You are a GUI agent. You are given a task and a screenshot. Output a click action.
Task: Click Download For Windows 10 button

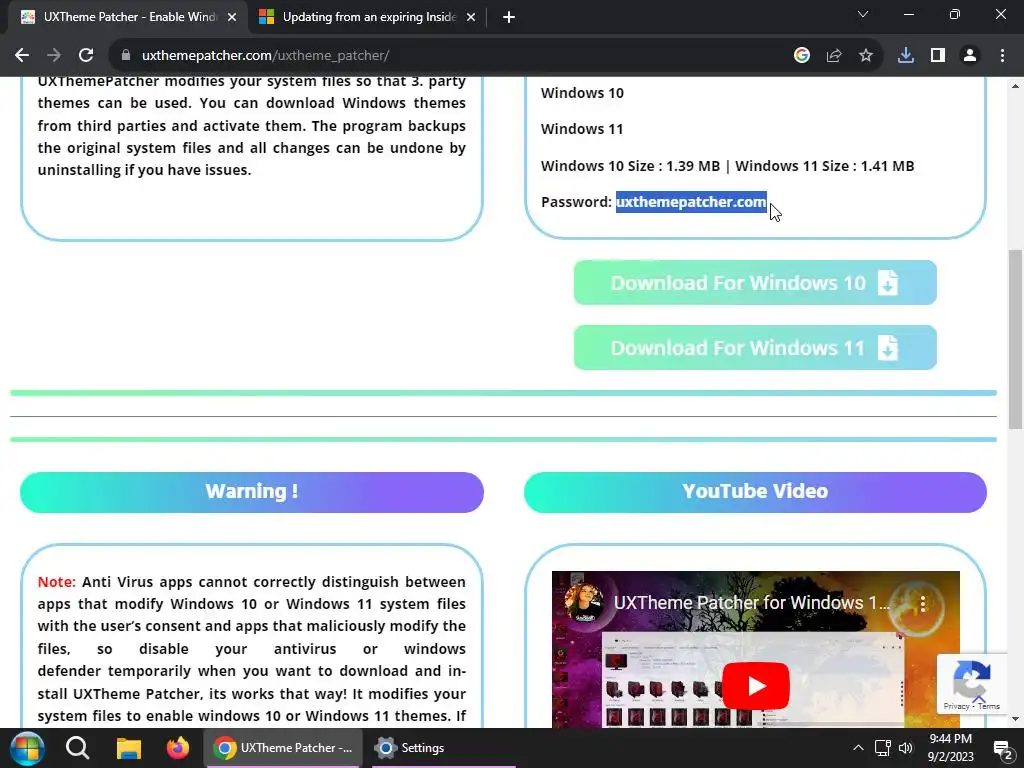point(755,283)
